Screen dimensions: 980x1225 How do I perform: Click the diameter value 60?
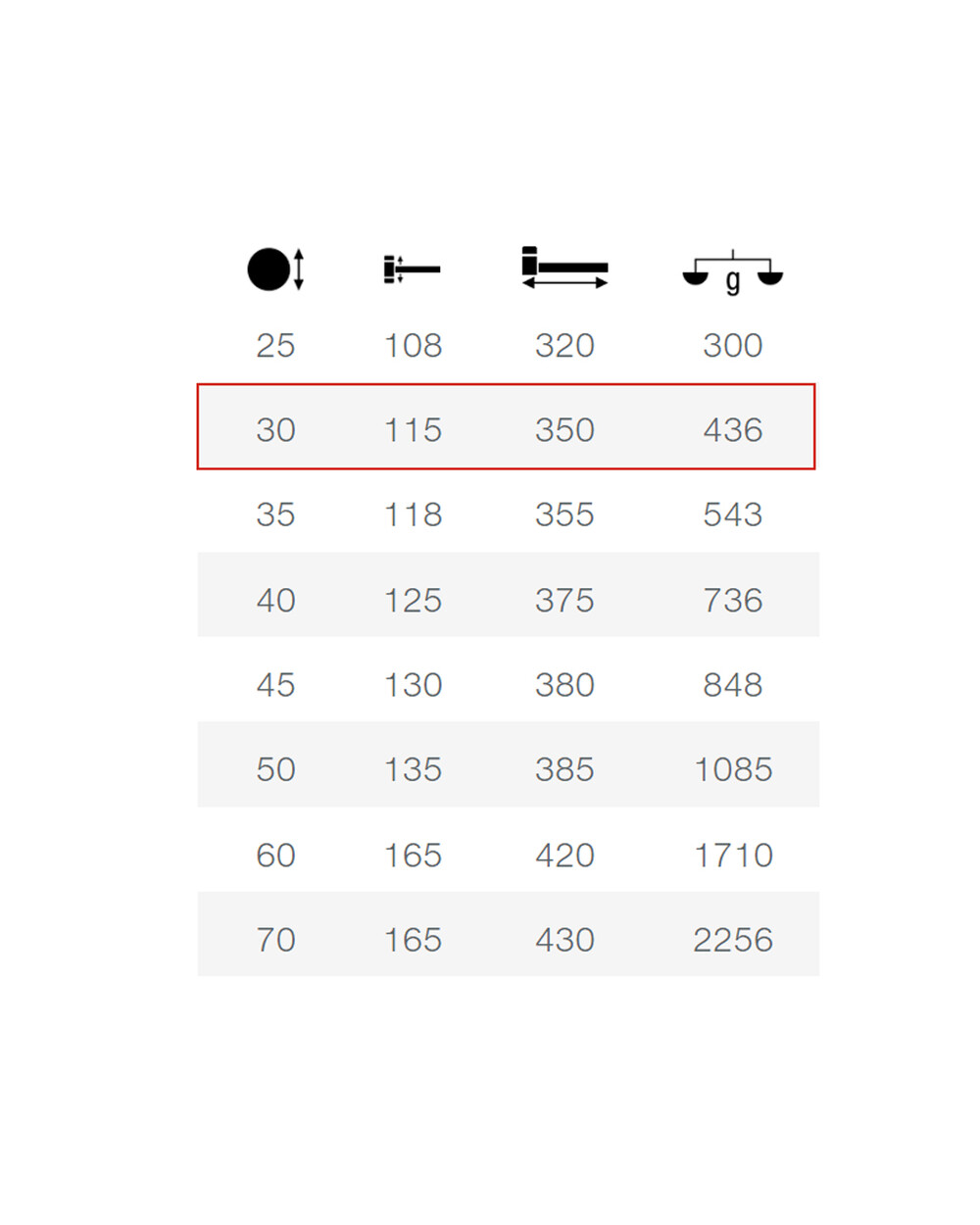pyautogui.click(x=275, y=856)
